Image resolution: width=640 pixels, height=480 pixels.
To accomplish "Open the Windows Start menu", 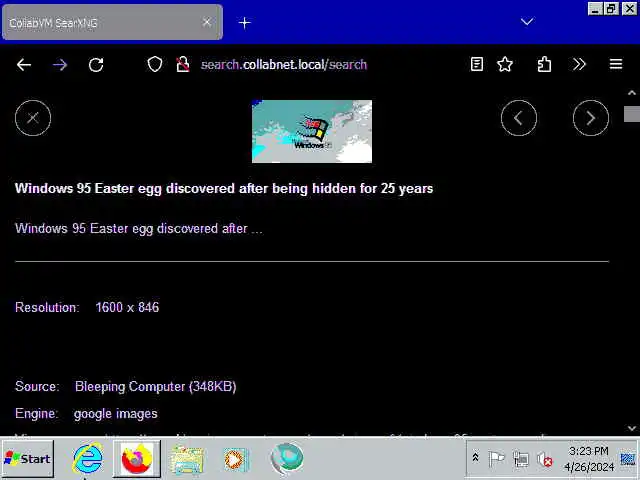I will (x=28, y=459).
